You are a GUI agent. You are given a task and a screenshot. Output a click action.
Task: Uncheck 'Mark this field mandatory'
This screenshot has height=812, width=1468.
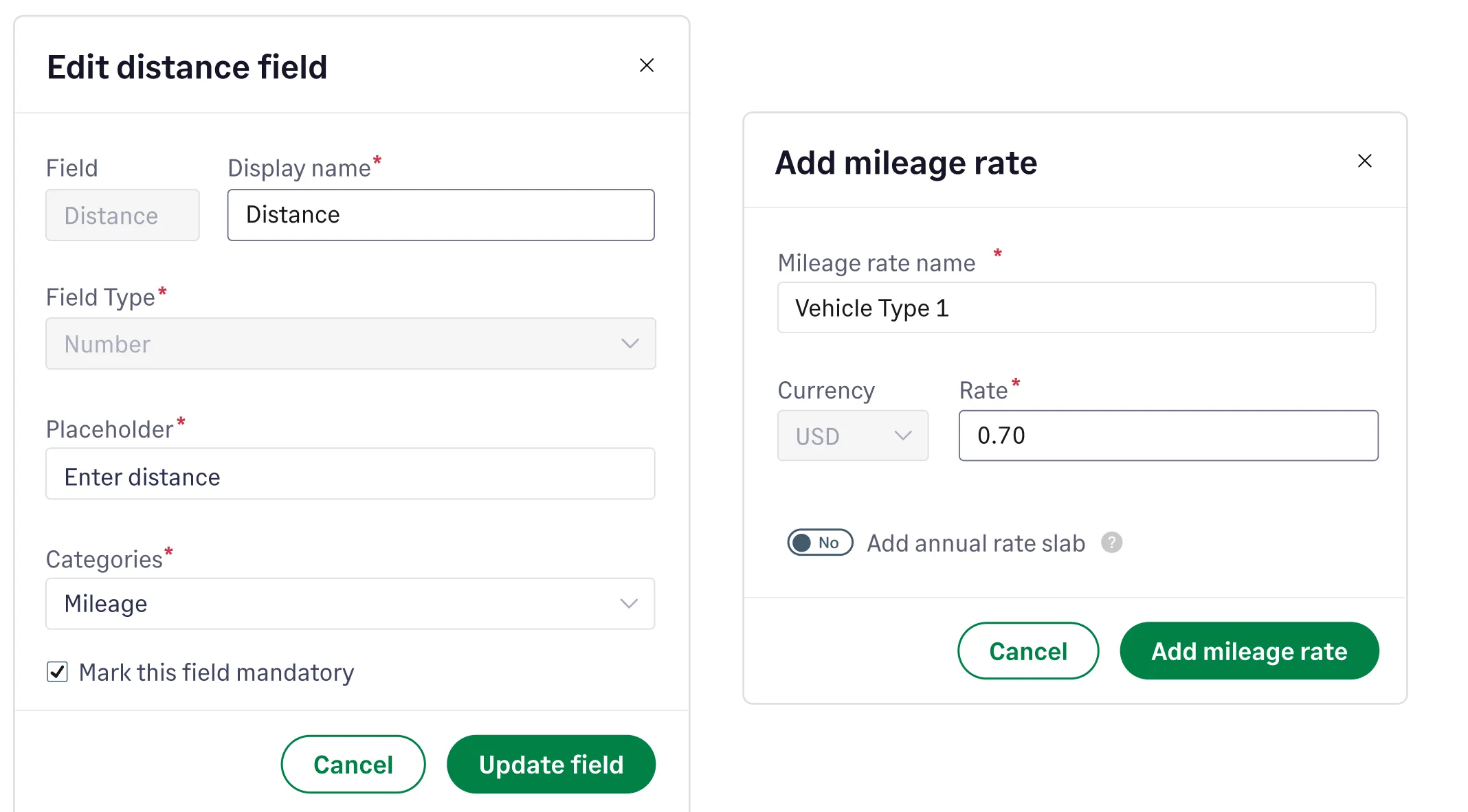coord(57,672)
